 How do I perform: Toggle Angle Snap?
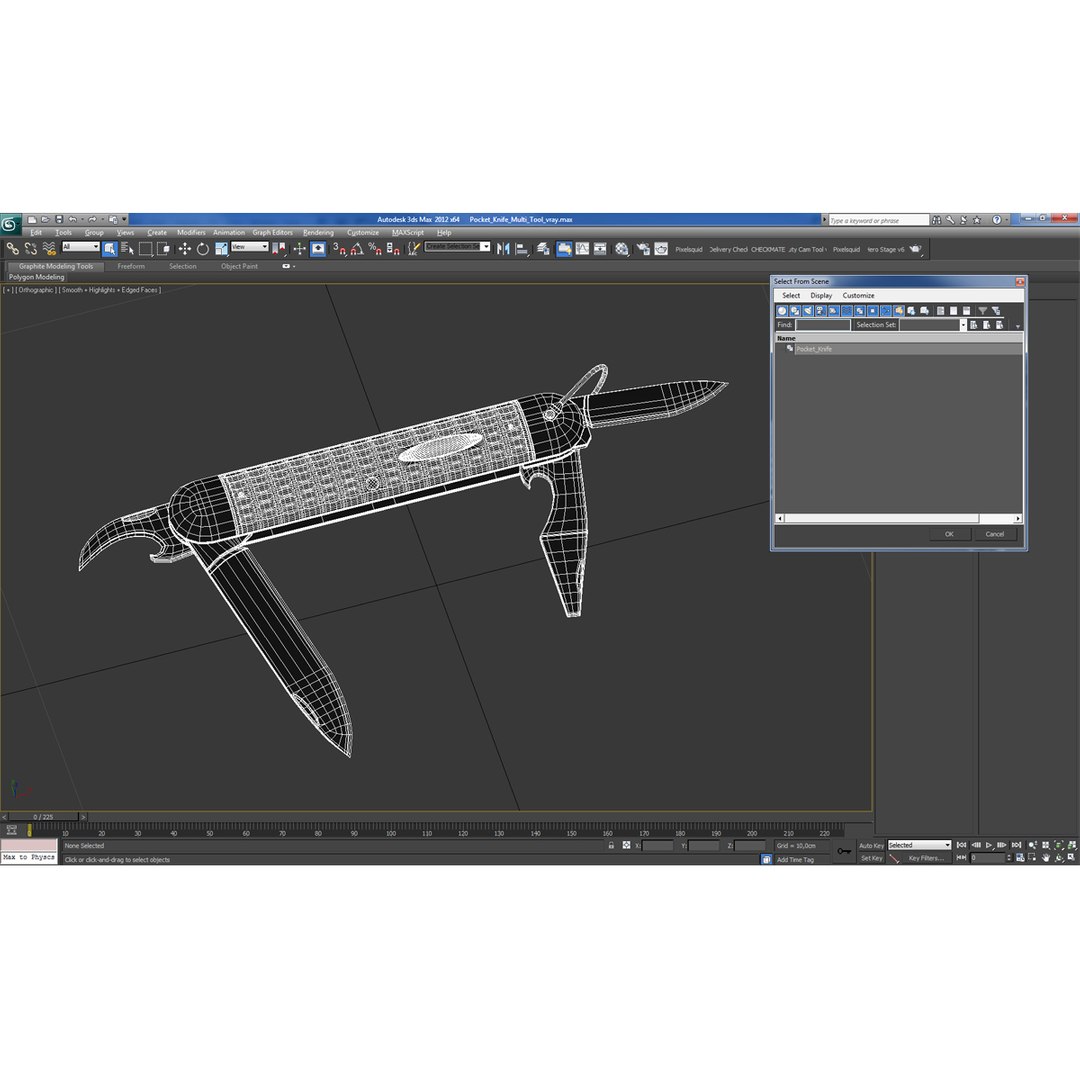click(357, 249)
